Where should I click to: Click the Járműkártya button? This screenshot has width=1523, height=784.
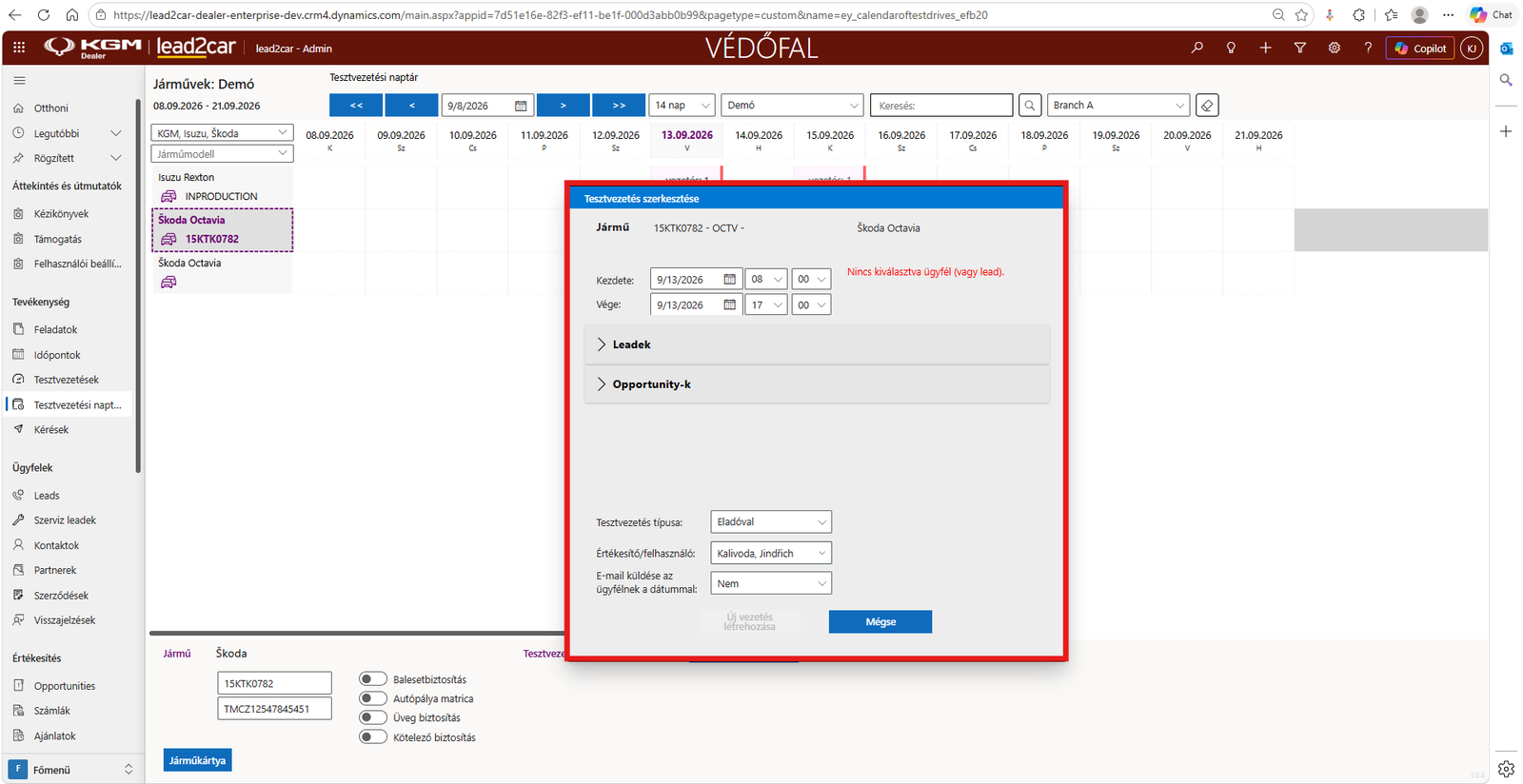[x=198, y=760]
